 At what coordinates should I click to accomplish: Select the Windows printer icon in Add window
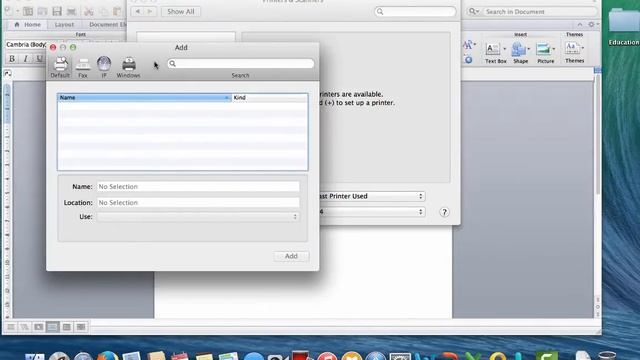click(x=129, y=67)
